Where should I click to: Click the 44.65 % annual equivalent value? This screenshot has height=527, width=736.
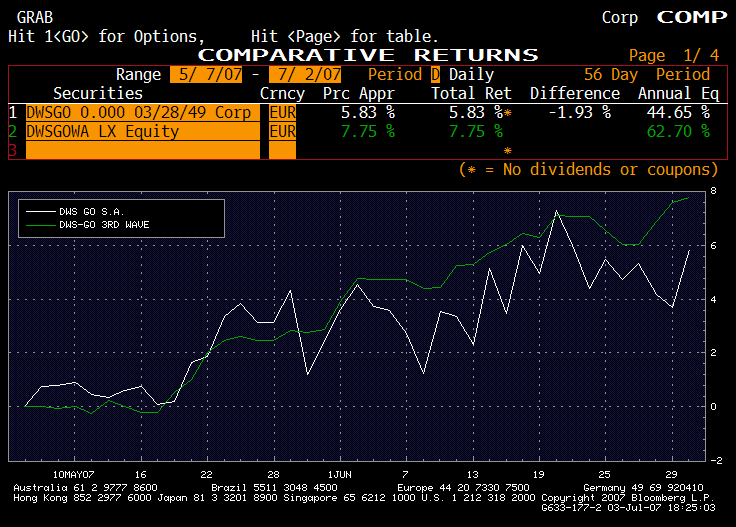pos(678,113)
